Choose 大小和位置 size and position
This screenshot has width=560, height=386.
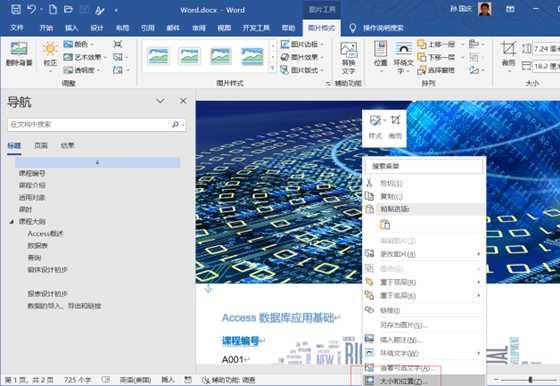[424, 381]
